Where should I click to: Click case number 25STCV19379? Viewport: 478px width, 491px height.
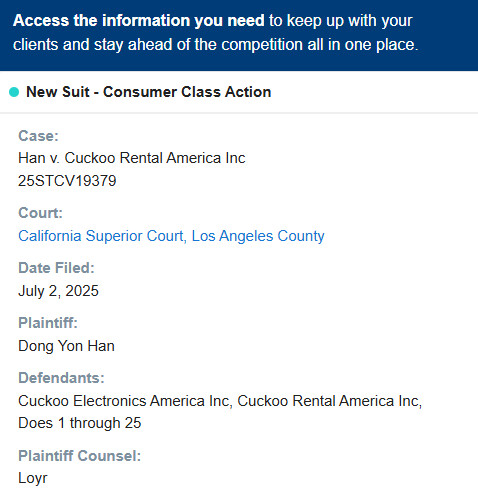[67, 181]
